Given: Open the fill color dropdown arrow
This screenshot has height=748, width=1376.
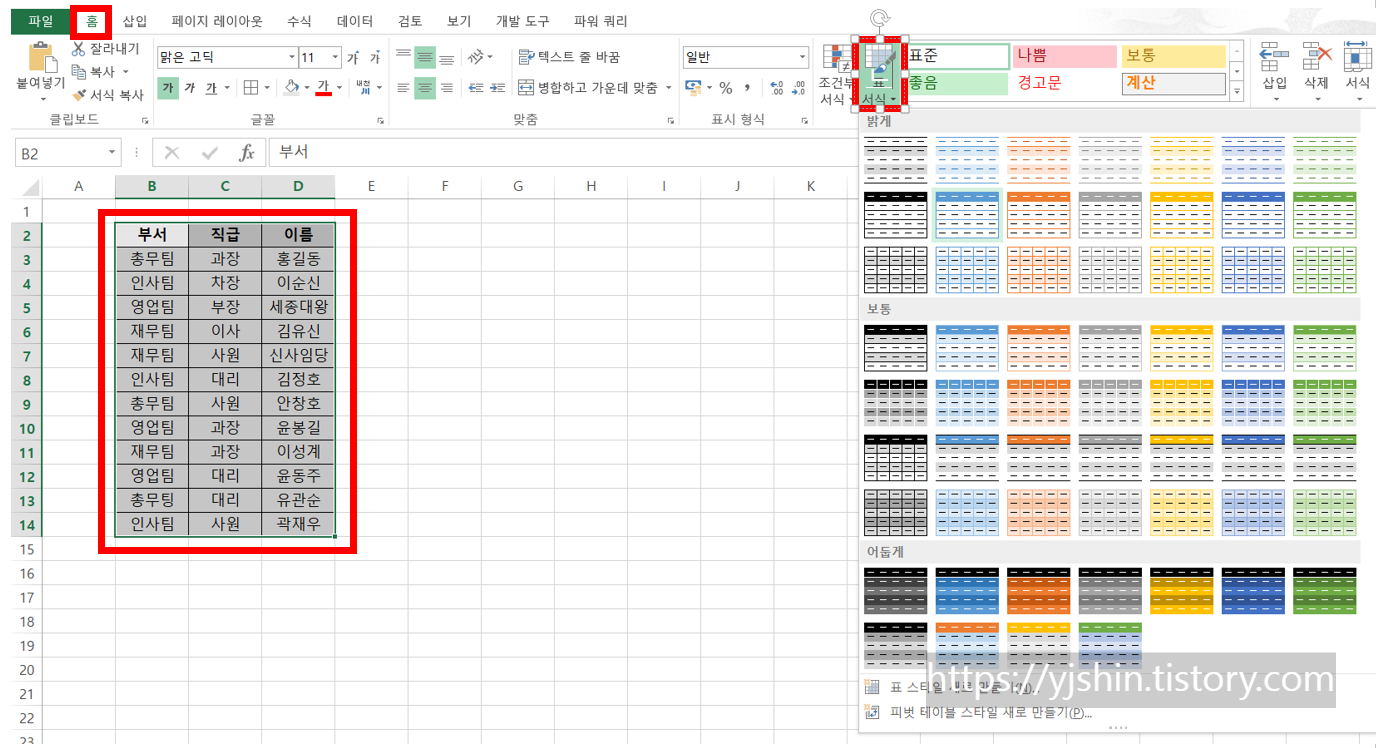Looking at the screenshot, I should (307, 88).
